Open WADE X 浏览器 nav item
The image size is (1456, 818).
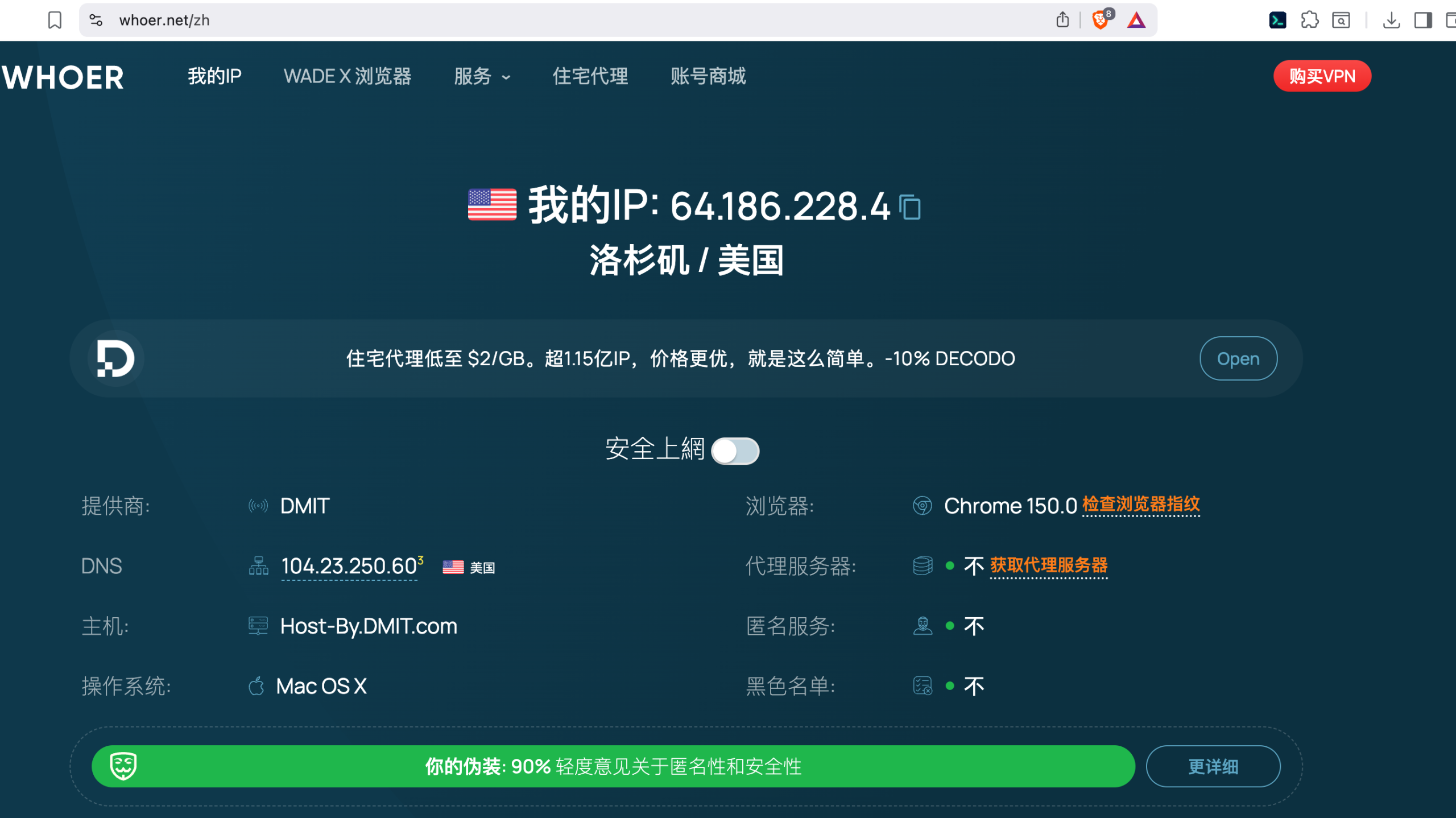[348, 76]
